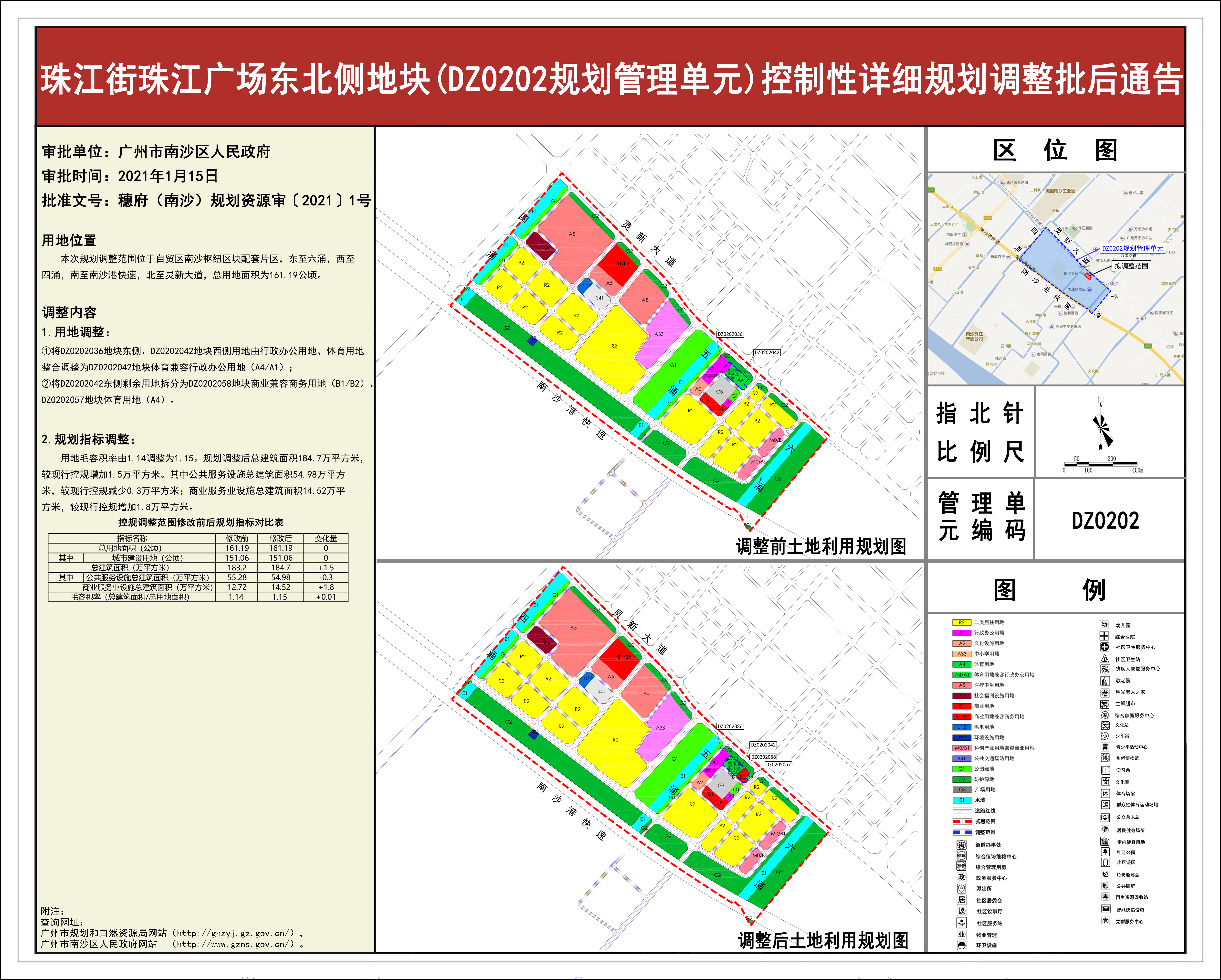Click the 体育场馆 legend icon
This screenshot has height=980, width=1221.
click(x=1105, y=794)
